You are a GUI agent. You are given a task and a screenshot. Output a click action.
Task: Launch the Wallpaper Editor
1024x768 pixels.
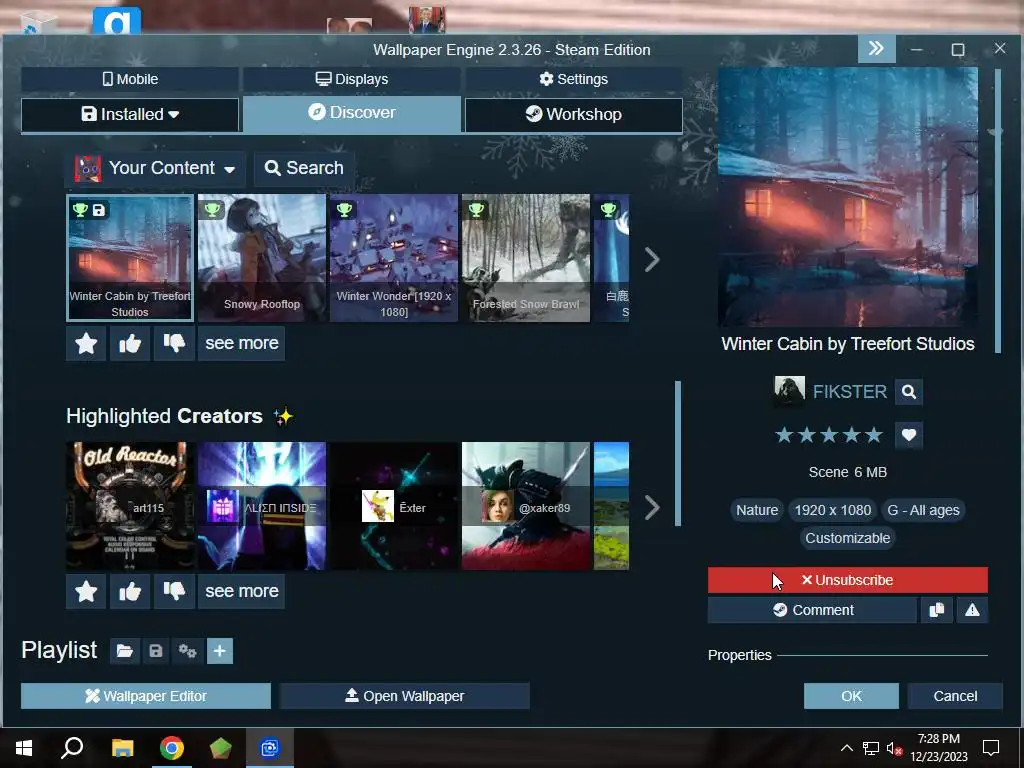tap(146, 696)
